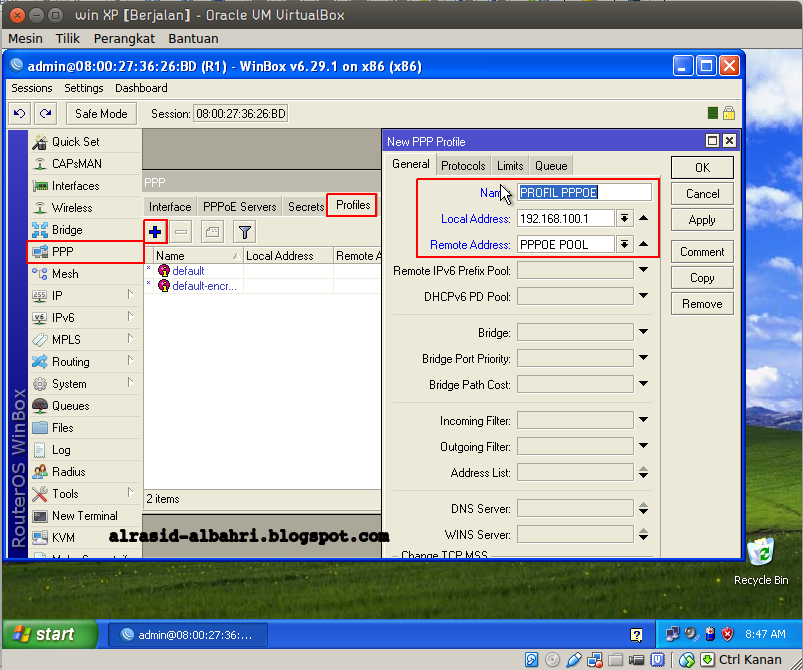
Task: Click the red shield security tray icon
Action: [727, 634]
